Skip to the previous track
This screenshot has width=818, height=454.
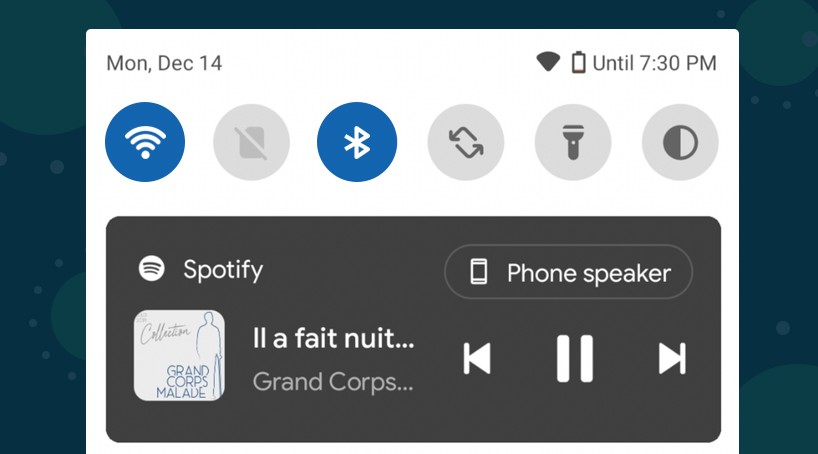tap(478, 358)
